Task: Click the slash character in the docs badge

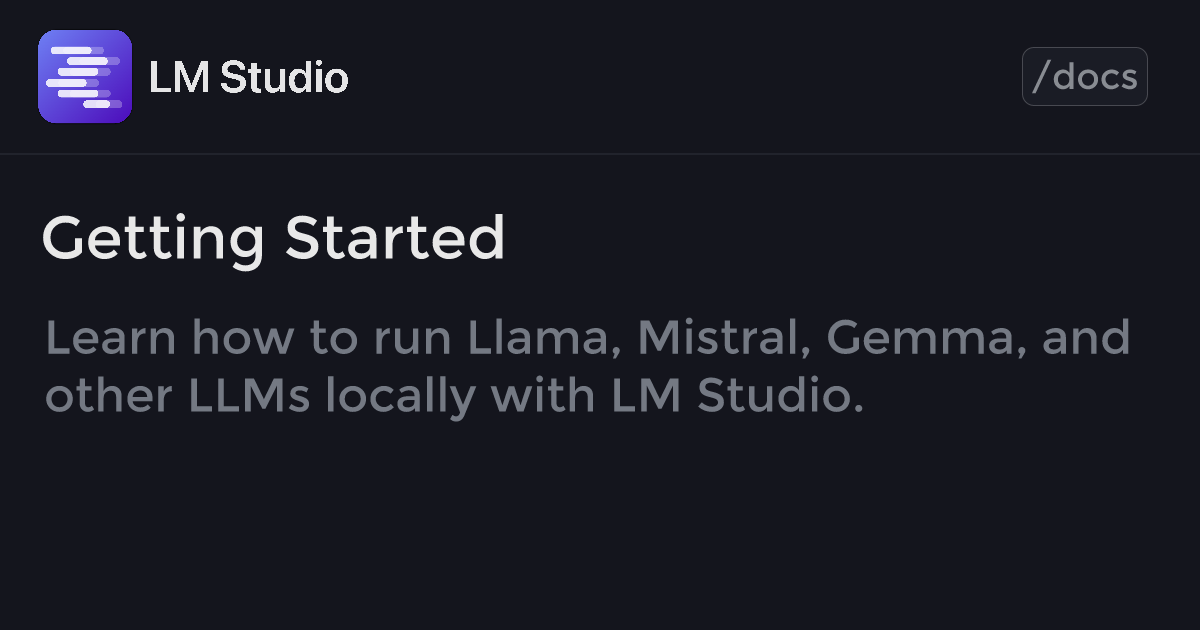Action: [1039, 77]
